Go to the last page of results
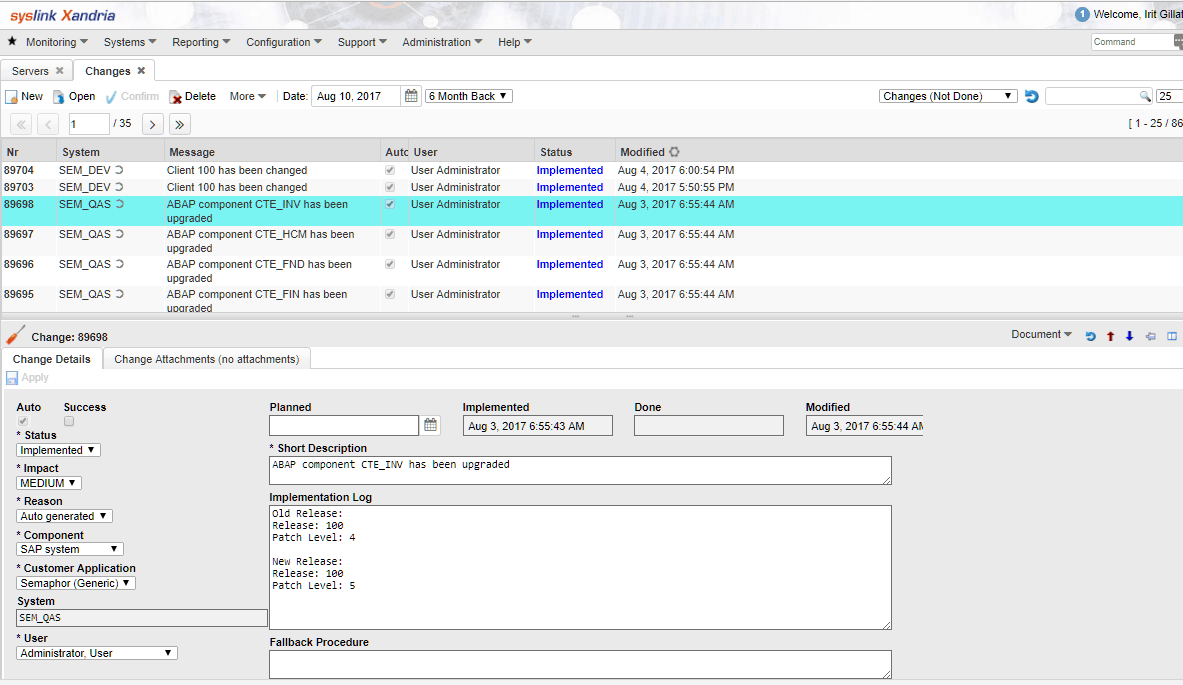Viewport: 1183px width, 685px height. click(x=179, y=124)
